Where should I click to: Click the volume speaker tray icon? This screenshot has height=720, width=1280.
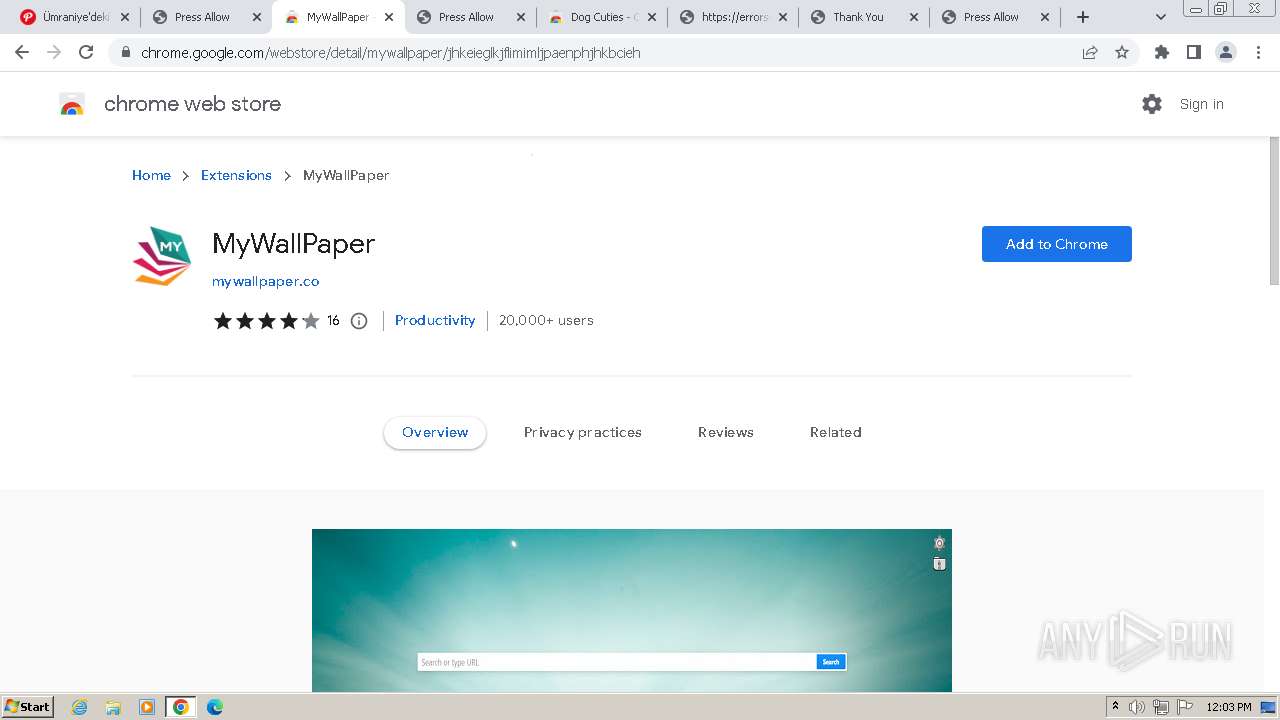[1137, 707]
